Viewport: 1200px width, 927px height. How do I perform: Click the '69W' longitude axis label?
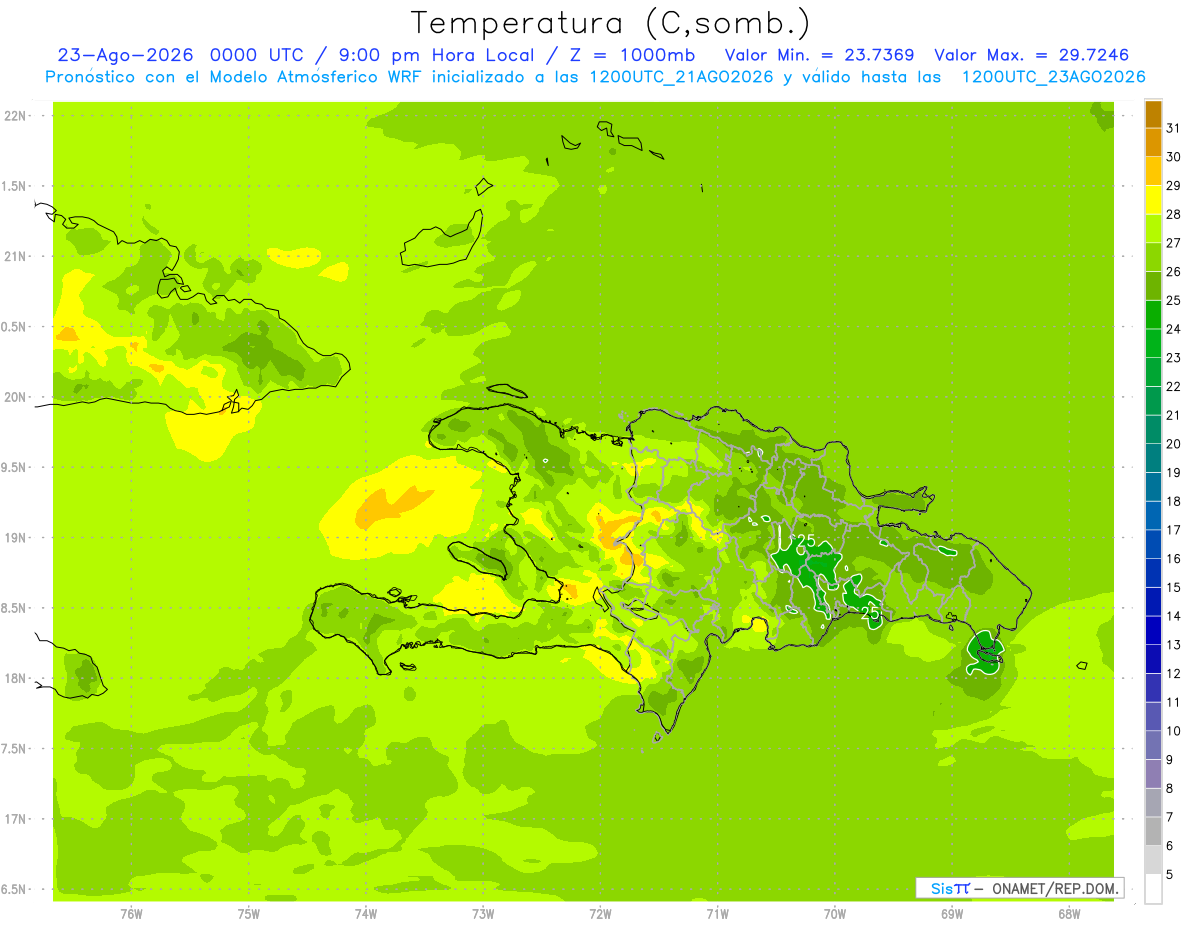(952, 913)
